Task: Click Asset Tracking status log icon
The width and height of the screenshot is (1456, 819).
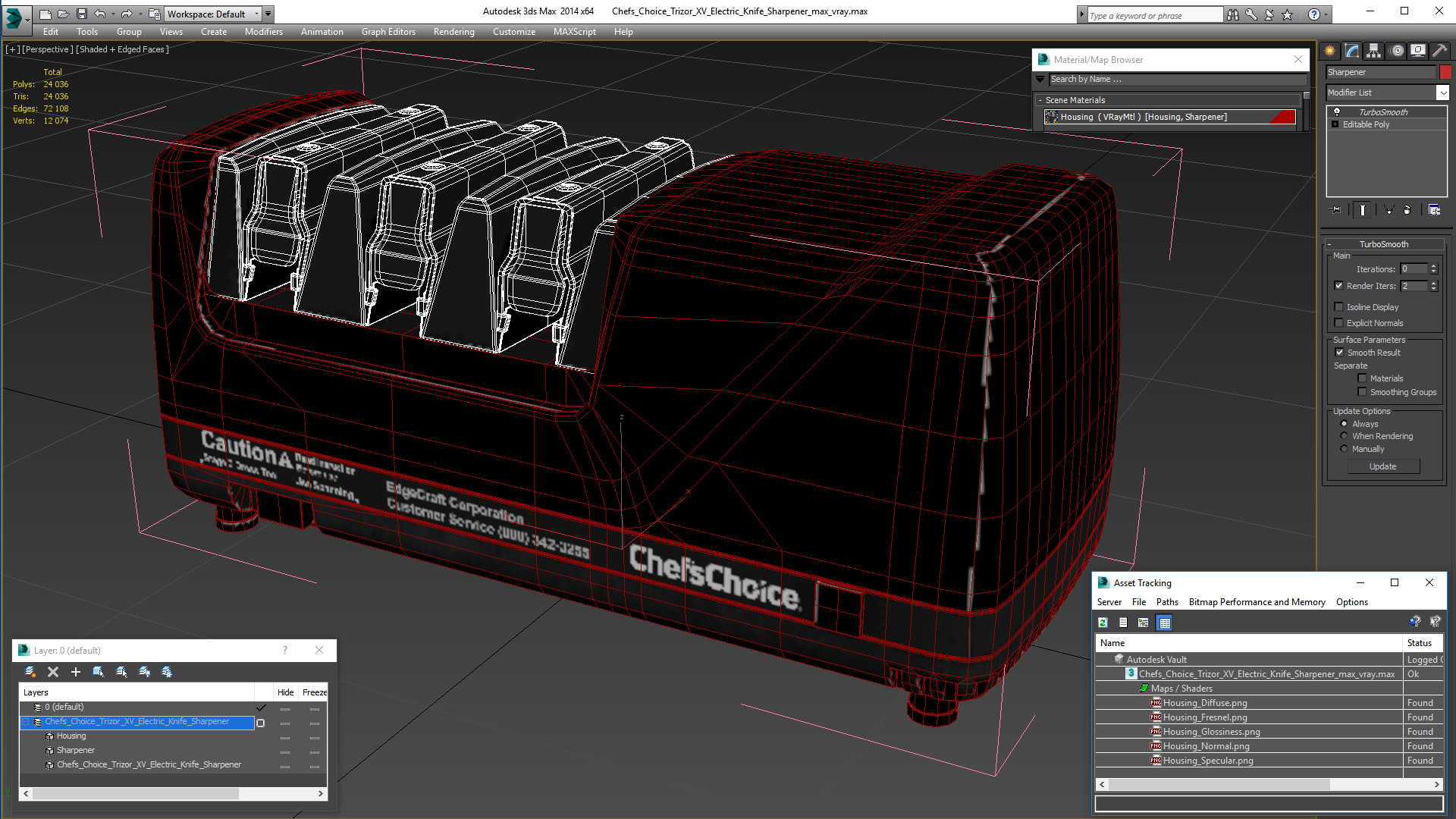Action: click(x=1123, y=623)
